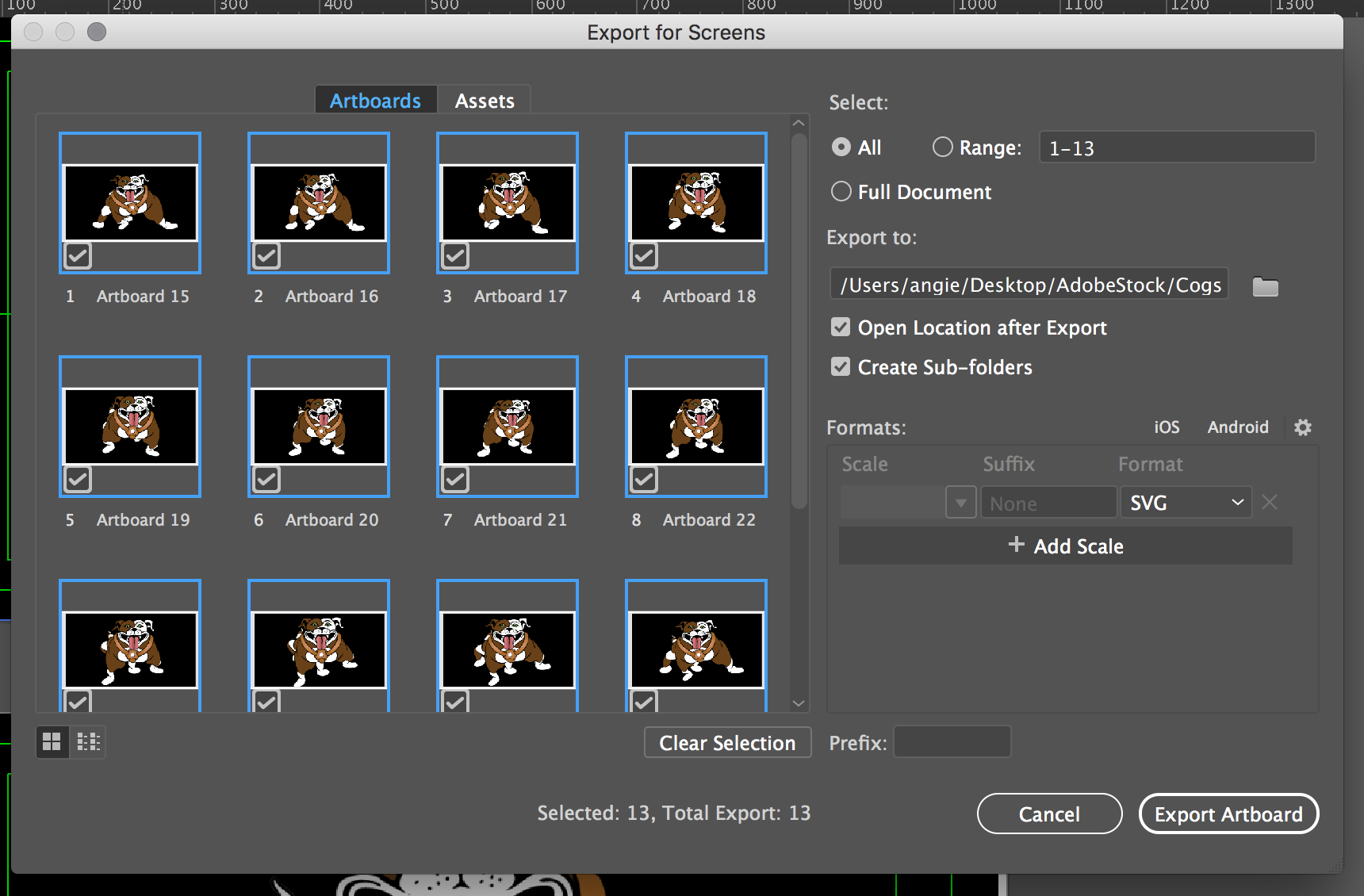Select the Range radio option
Screen dimensions: 1364x896
942,147
